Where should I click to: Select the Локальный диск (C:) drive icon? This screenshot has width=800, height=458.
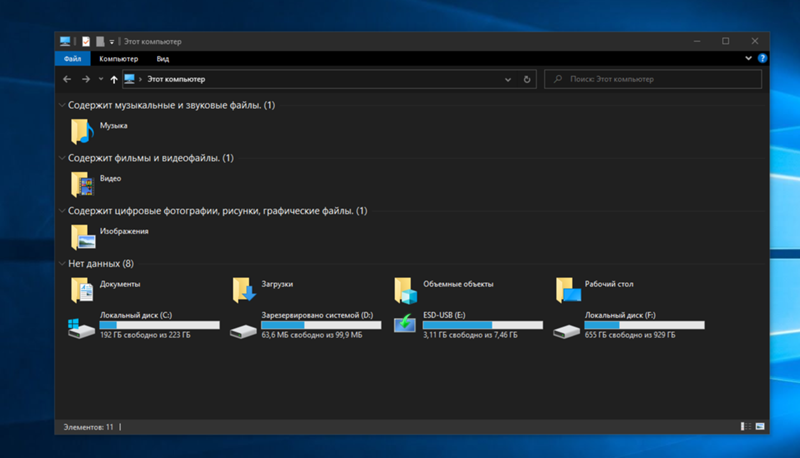tap(81, 327)
